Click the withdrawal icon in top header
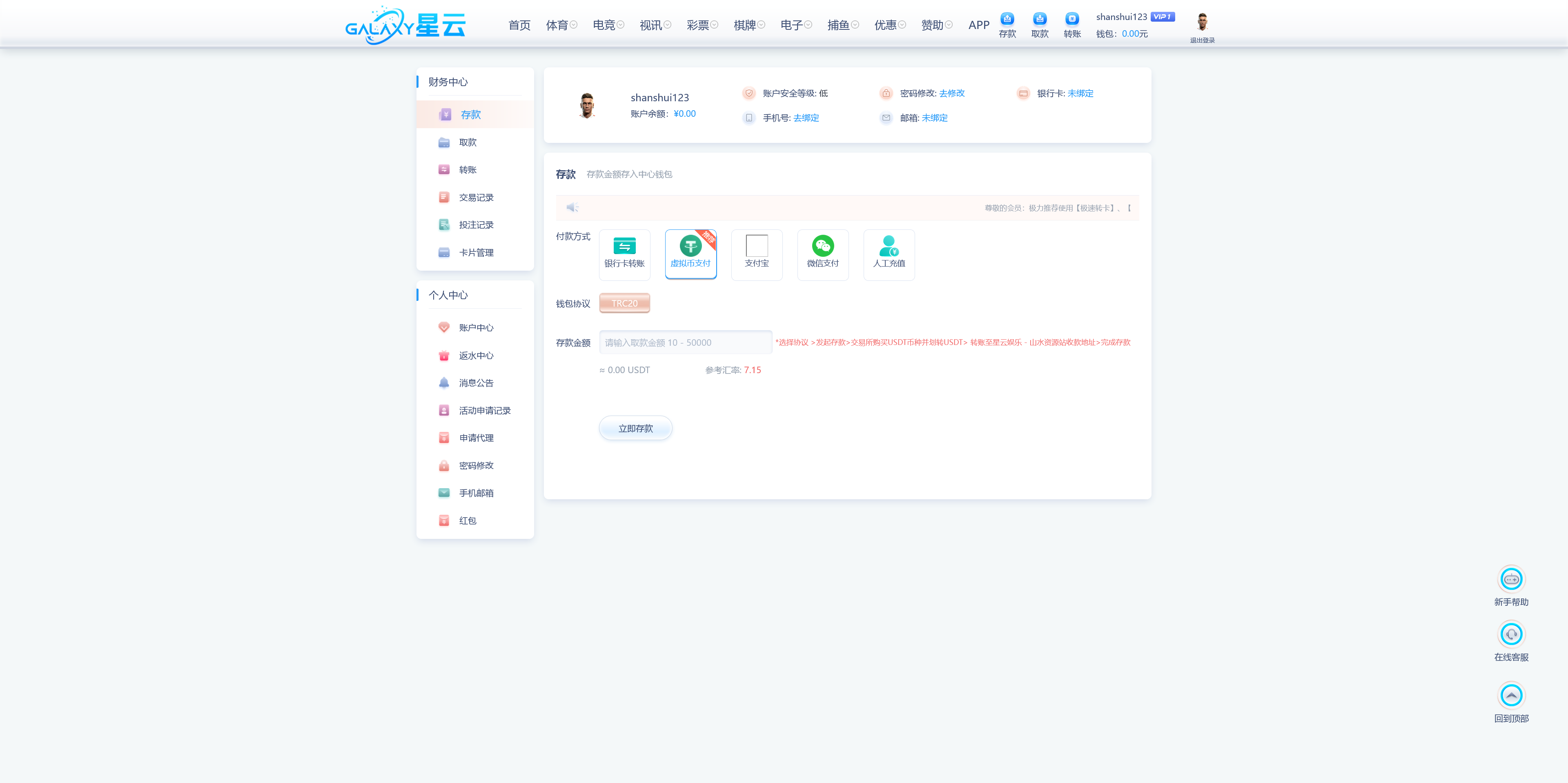The image size is (1568, 783). pos(1039,19)
